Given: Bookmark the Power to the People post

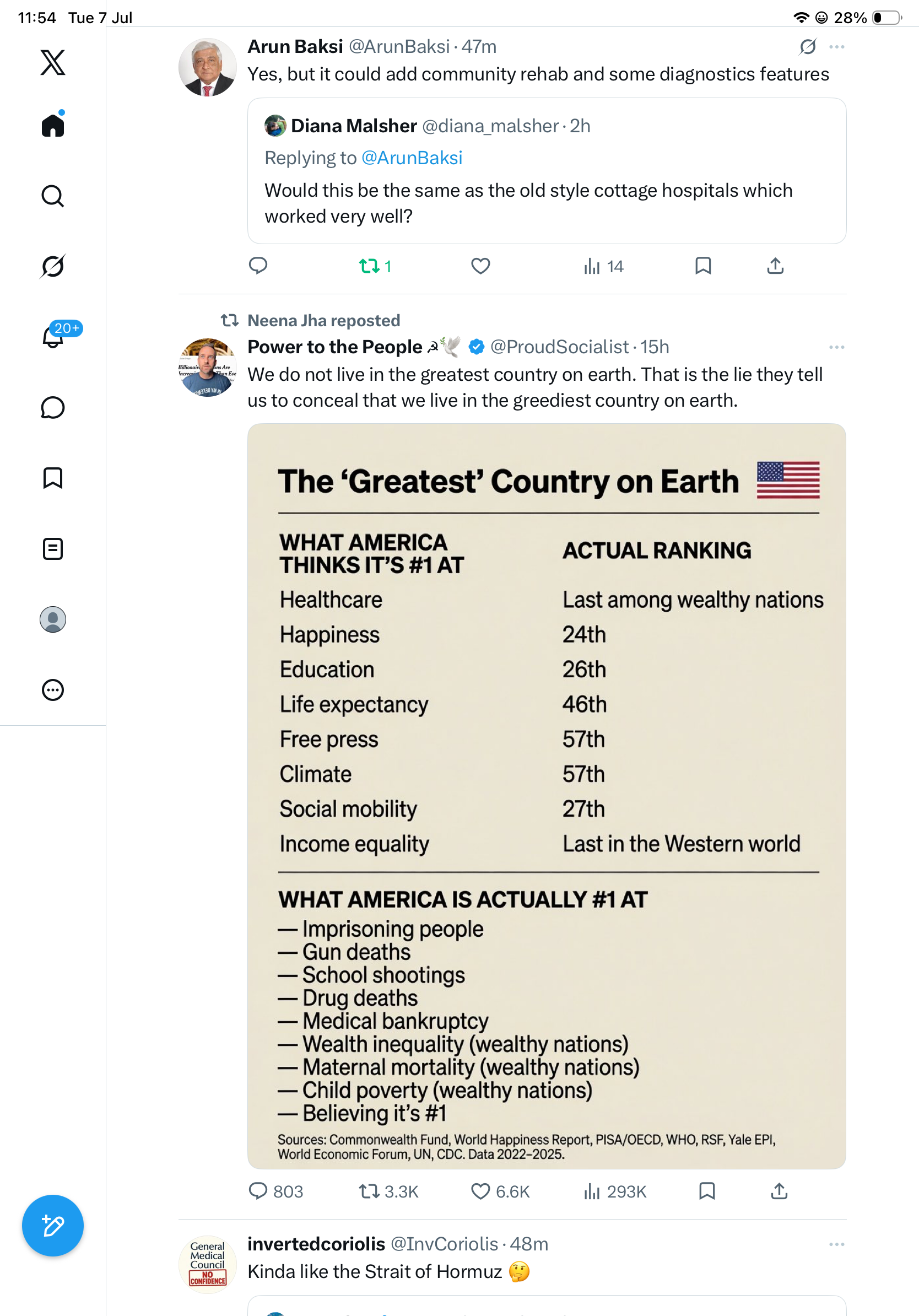Looking at the screenshot, I should point(707,1191).
